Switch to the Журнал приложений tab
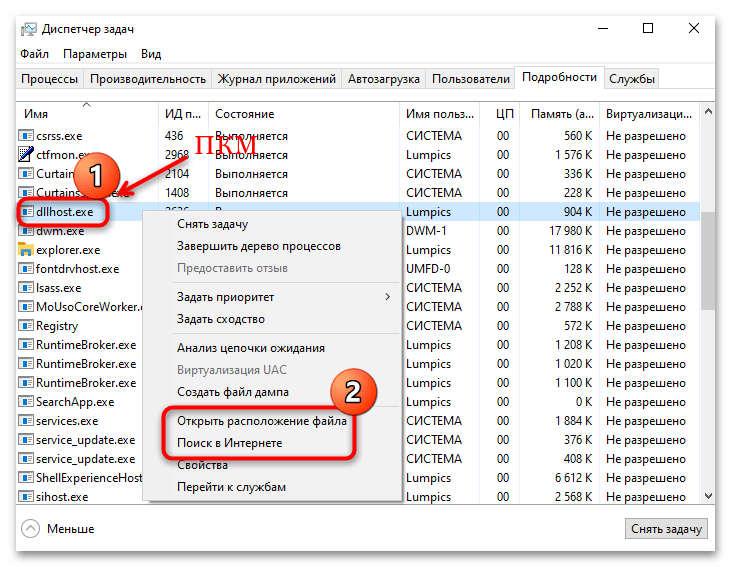Viewport: 731px width, 567px height. (x=276, y=79)
